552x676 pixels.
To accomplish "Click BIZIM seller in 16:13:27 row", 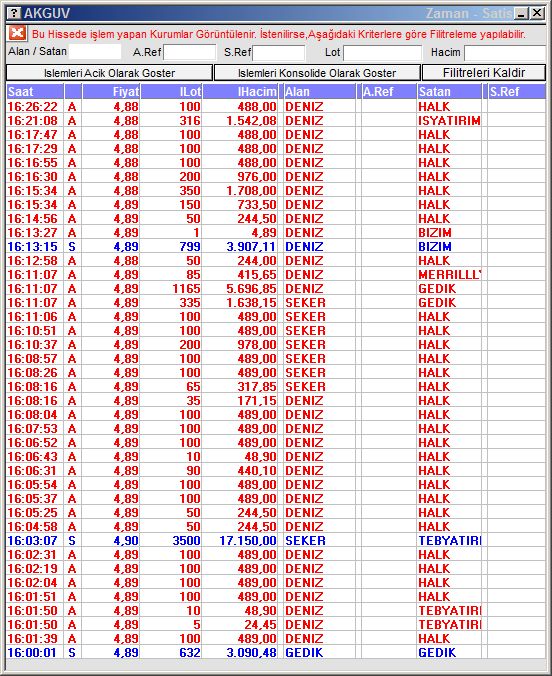I will tap(435, 233).
